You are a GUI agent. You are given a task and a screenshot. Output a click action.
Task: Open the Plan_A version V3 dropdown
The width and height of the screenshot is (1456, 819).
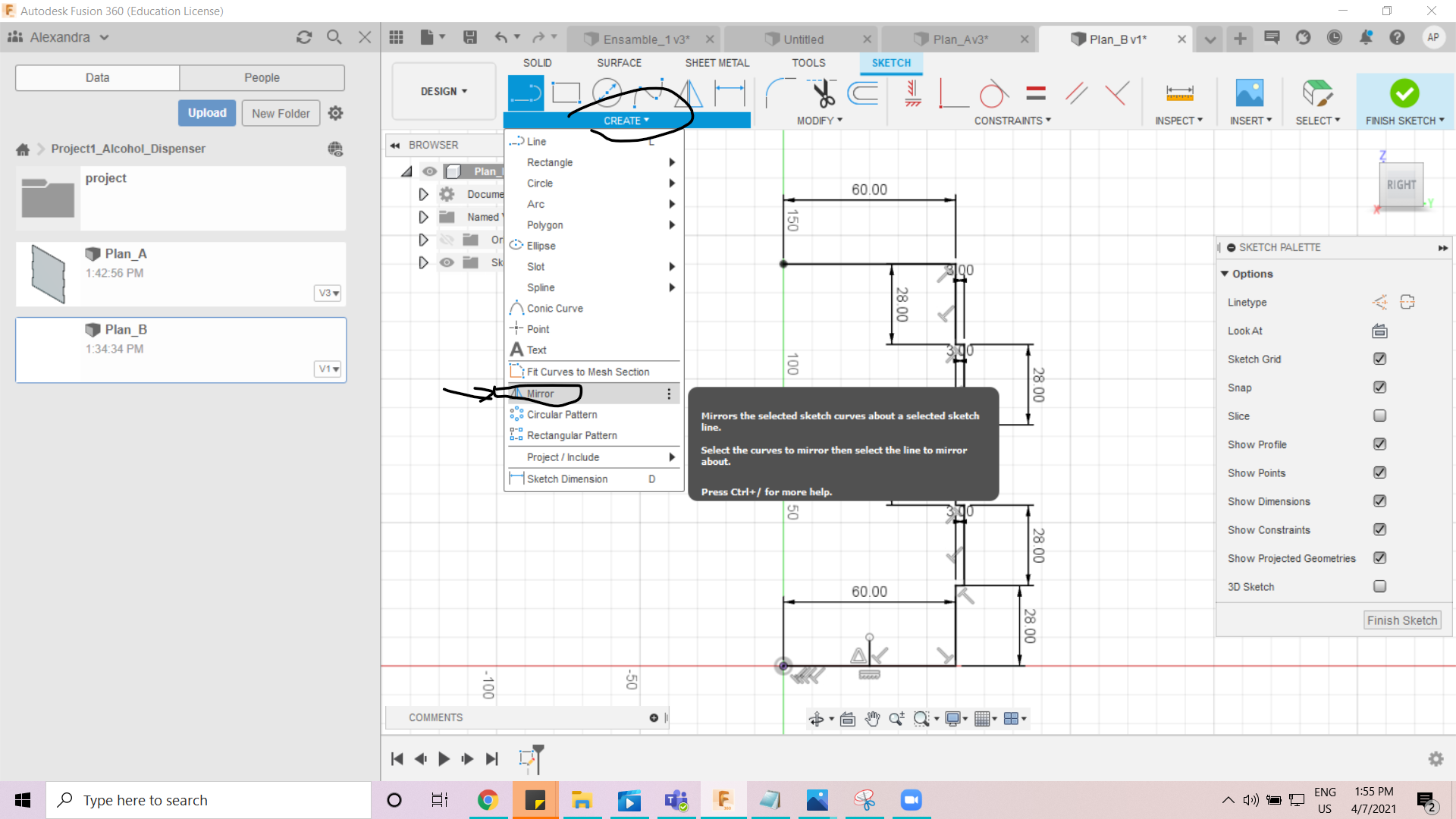pyautogui.click(x=328, y=293)
